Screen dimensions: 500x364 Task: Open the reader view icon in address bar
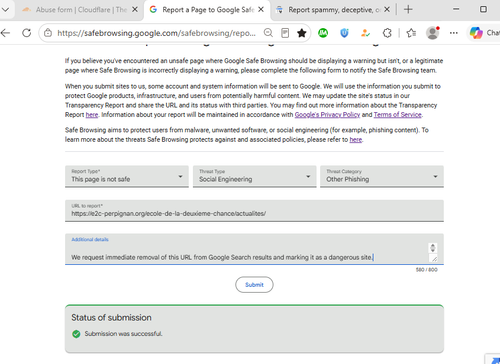(x=285, y=33)
